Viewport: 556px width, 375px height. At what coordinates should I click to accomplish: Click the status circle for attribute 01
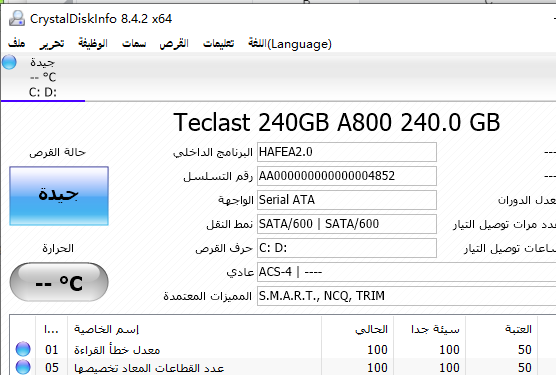tap(23, 349)
